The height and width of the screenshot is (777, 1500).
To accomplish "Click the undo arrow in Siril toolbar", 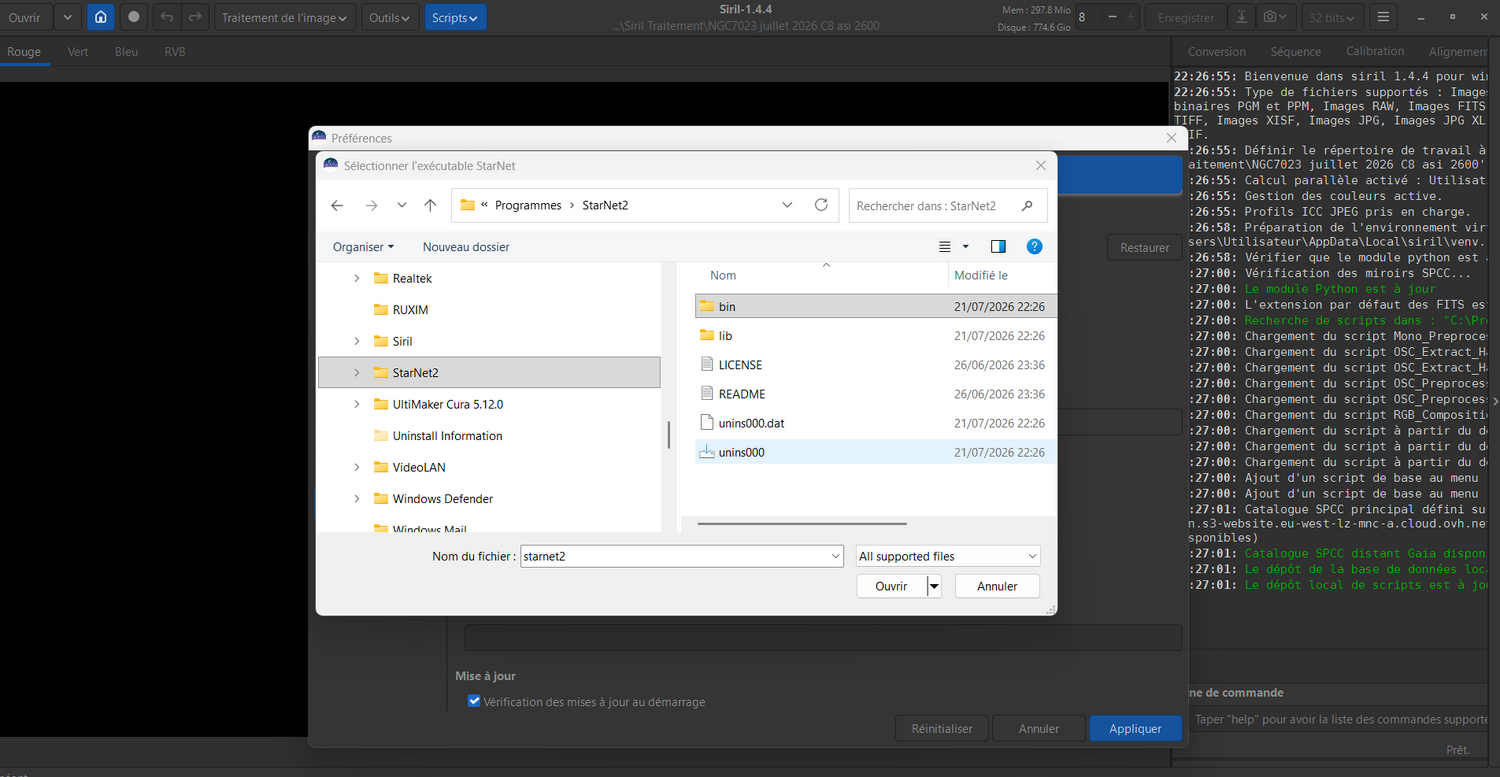I will pyautogui.click(x=167, y=17).
